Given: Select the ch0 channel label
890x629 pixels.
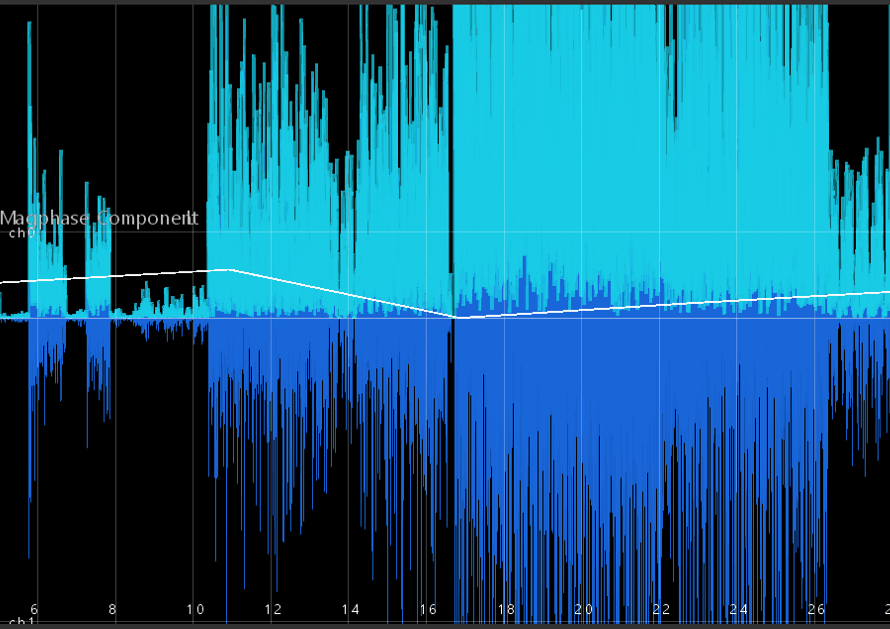Looking at the screenshot, I should [22, 233].
